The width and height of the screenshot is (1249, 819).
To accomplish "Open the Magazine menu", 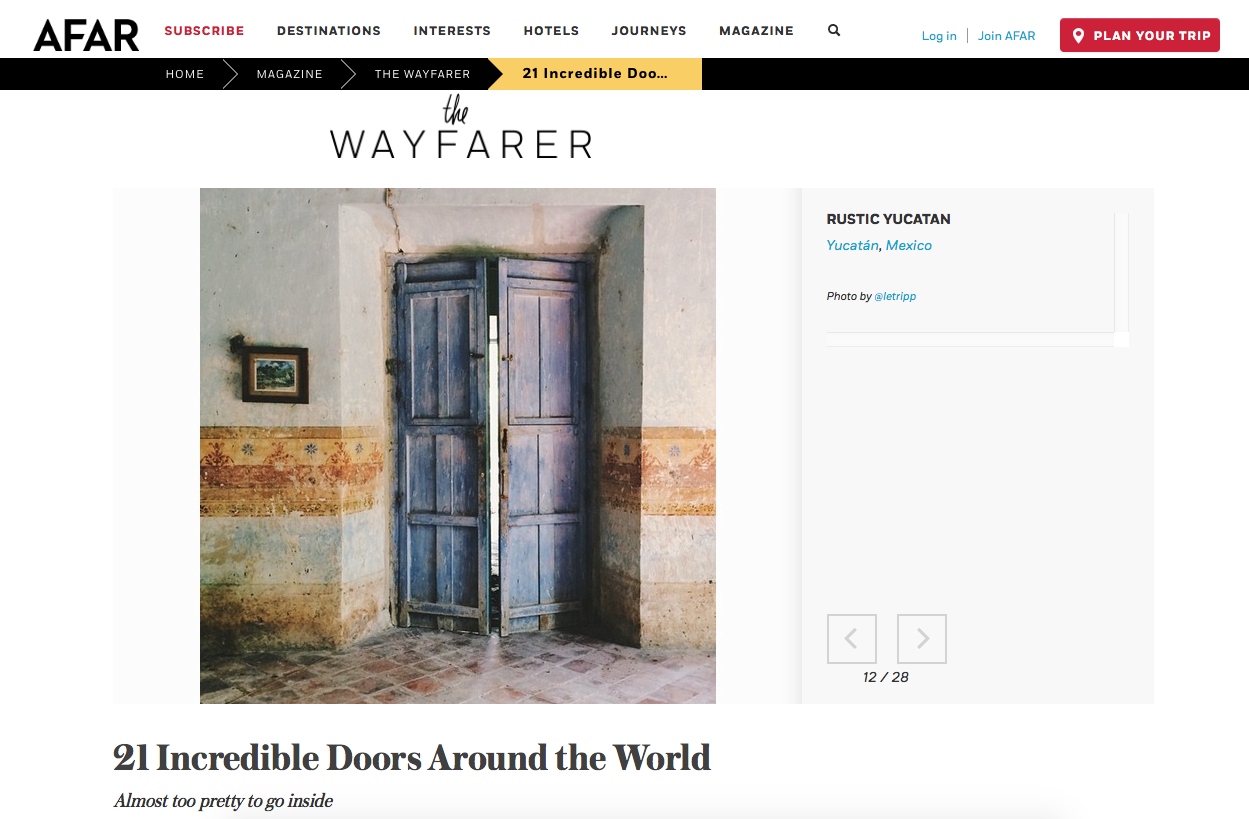I will coord(756,31).
